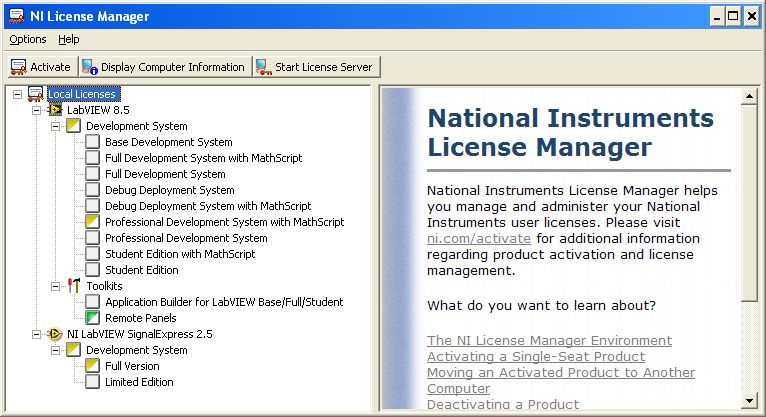Click the help pane scroll down arrow

[x=749, y=401]
